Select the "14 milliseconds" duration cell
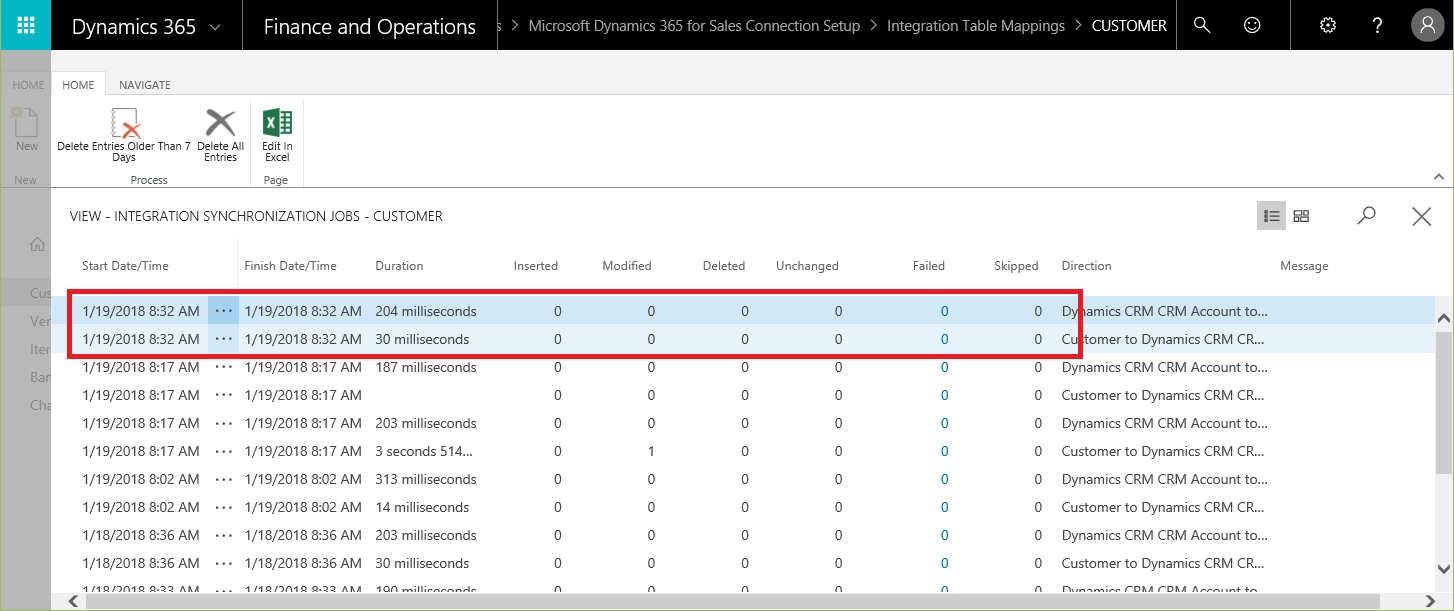This screenshot has width=1454, height=611. 422,507
